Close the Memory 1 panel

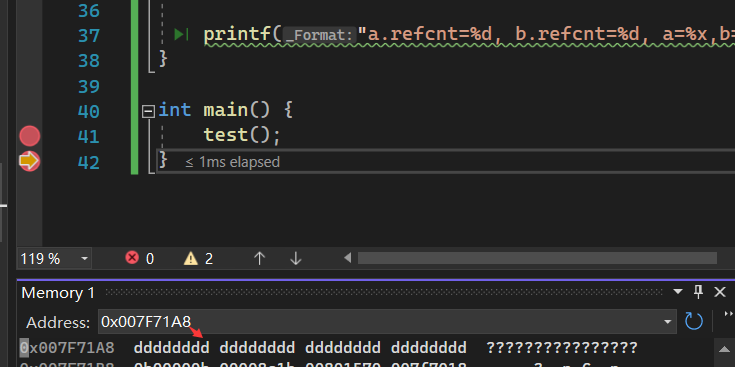click(x=720, y=292)
